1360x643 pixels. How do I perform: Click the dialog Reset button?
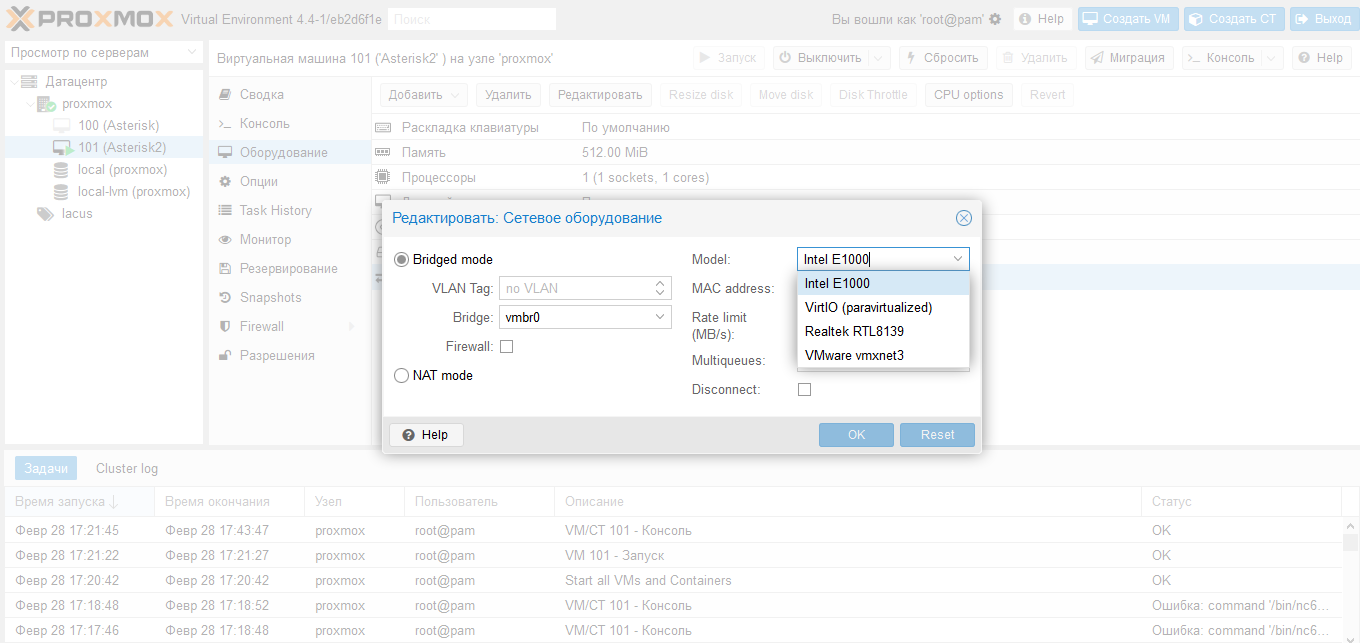tap(937, 435)
